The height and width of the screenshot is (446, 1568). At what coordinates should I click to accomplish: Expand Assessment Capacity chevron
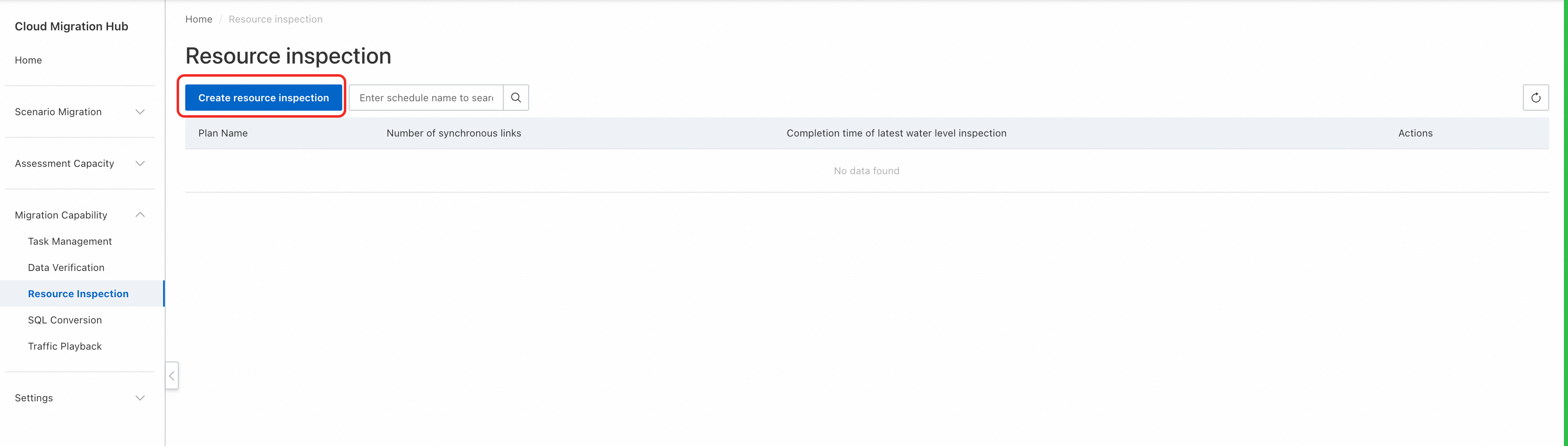pos(140,164)
